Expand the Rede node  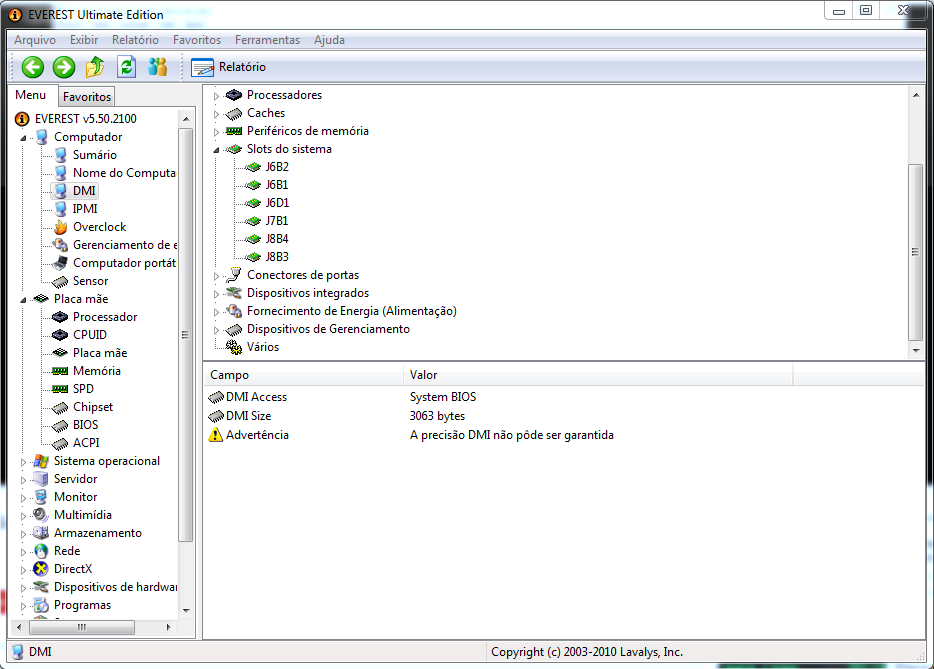pyautogui.click(x=23, y=552)
